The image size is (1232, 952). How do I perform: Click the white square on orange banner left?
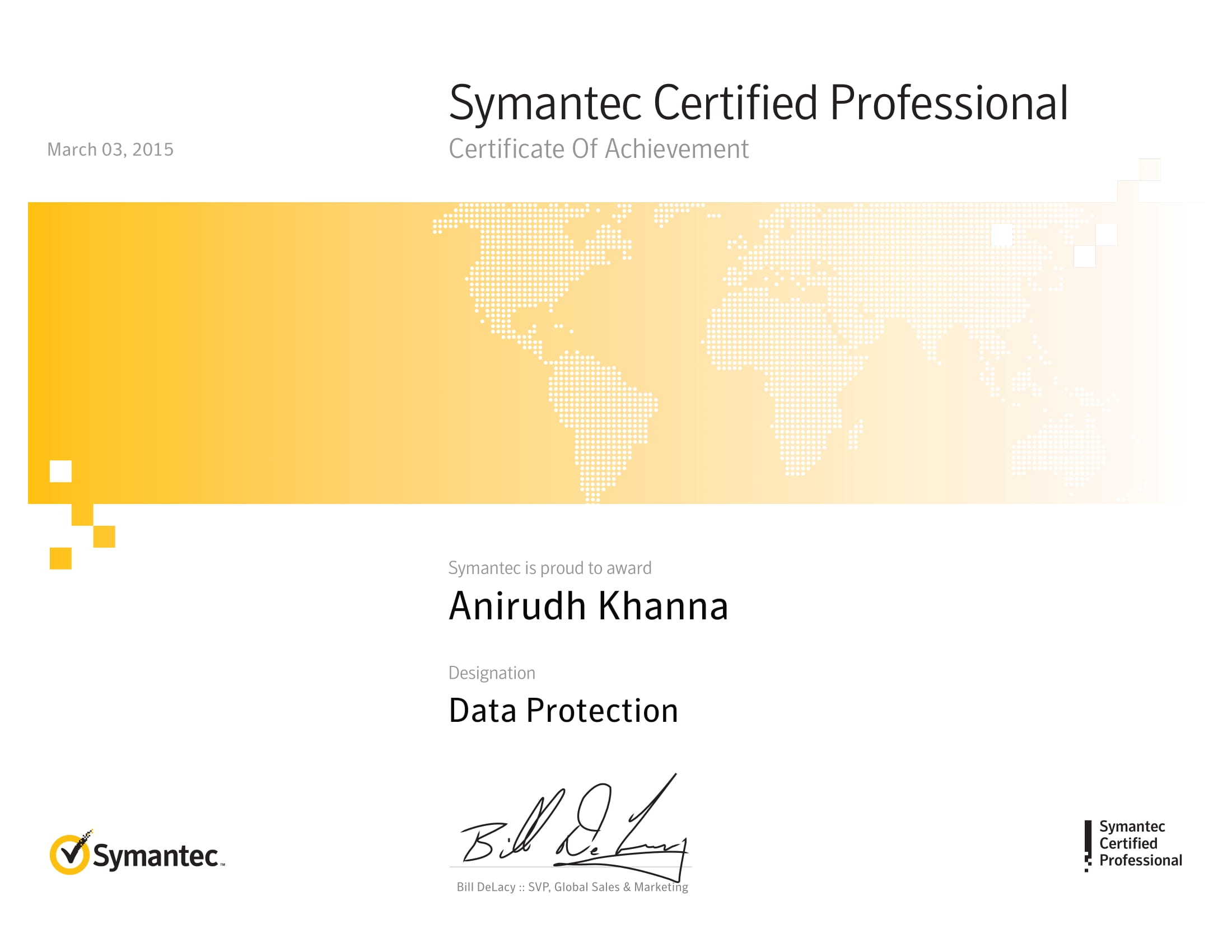click(x=60, y=471)
